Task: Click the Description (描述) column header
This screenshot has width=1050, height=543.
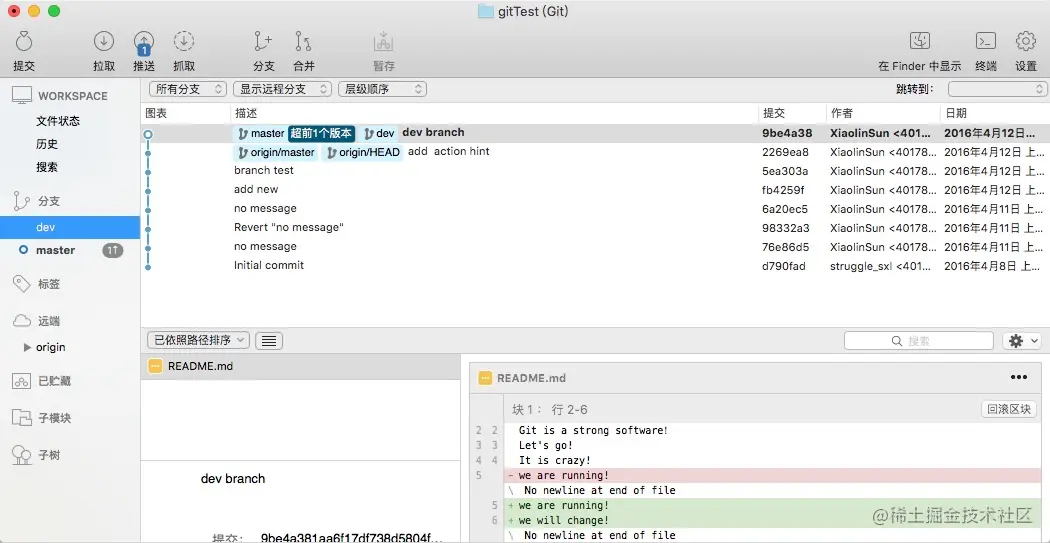Action: [494, 113]
